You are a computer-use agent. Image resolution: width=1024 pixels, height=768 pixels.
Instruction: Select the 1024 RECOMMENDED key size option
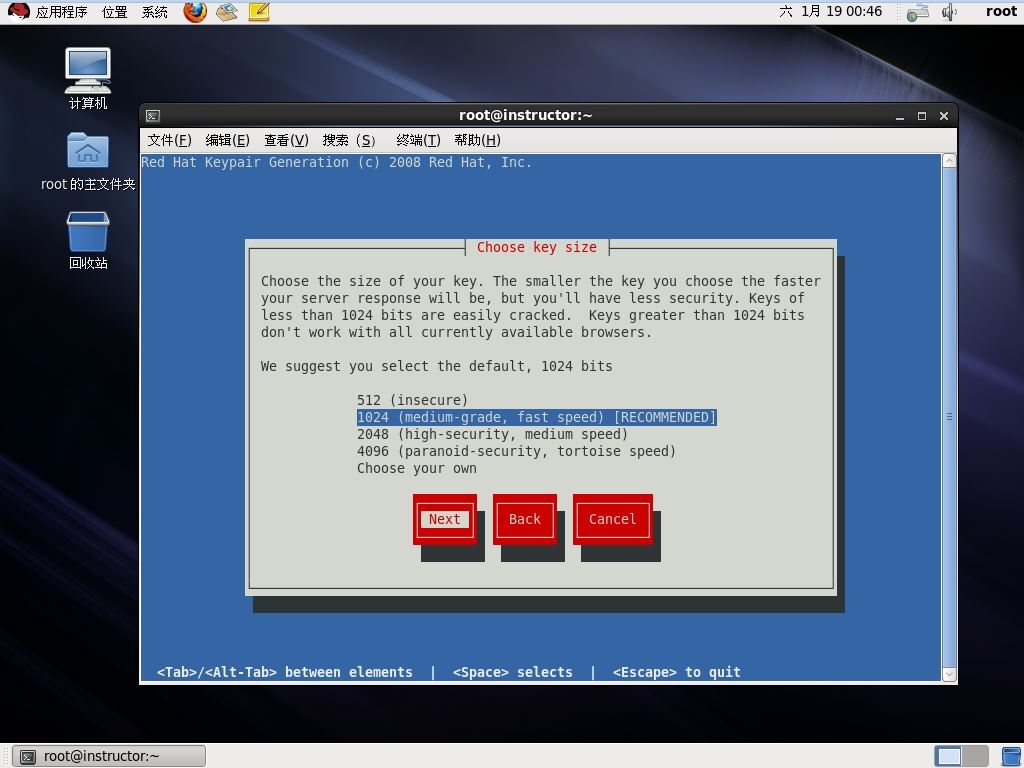tap(537, 417)
